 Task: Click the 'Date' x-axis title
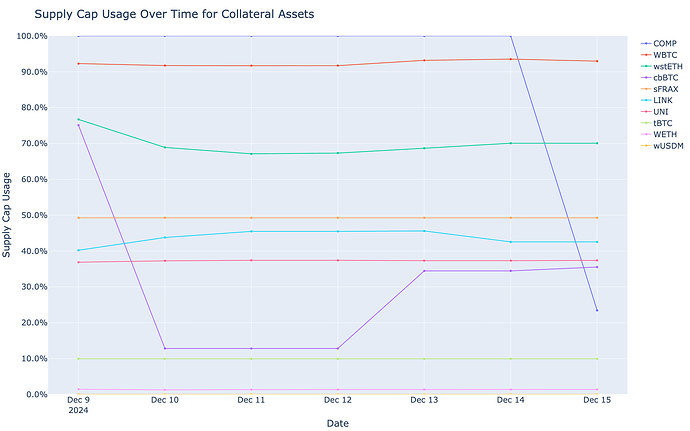(x=337, y=423)
